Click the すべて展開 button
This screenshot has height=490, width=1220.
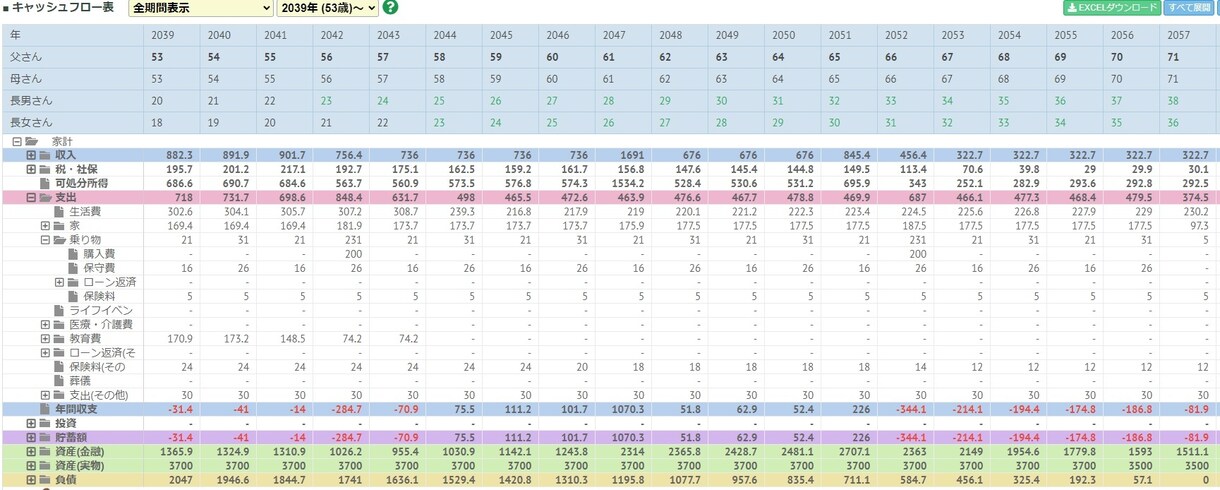pos(1188,7)
